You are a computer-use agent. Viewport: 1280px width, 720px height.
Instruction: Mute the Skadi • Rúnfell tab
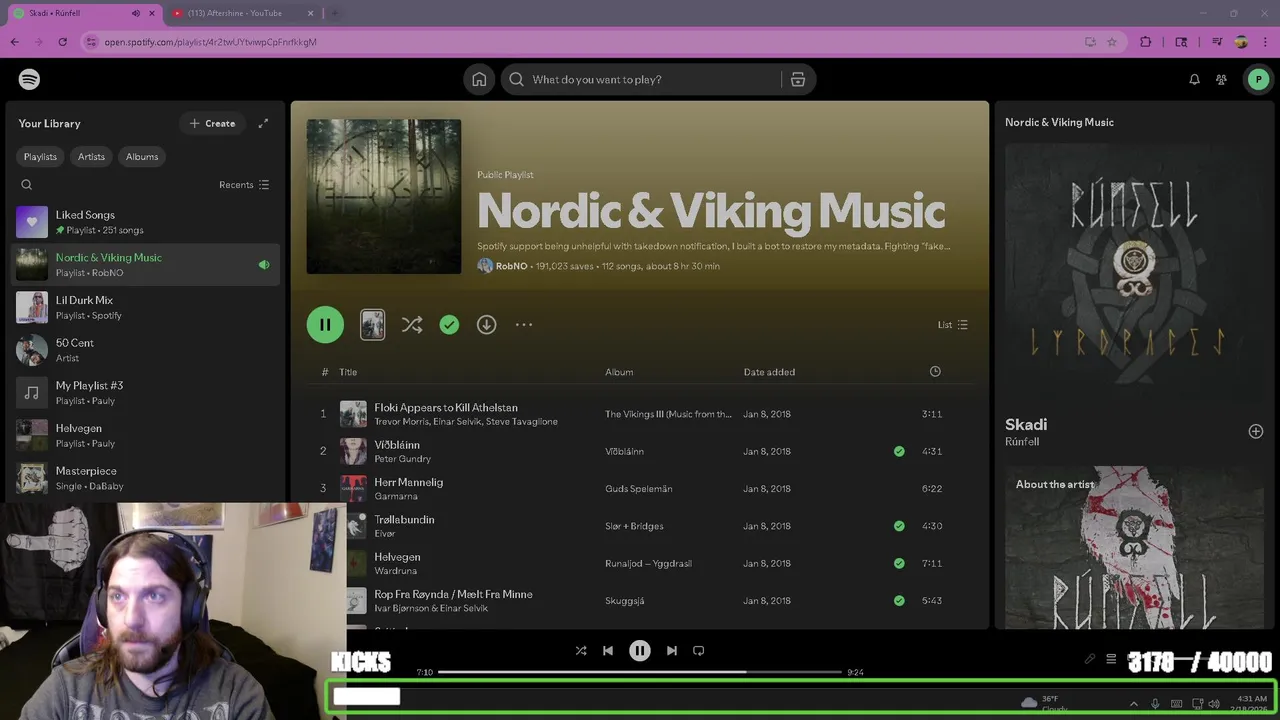pyautogui.click(x=136, y=13)
